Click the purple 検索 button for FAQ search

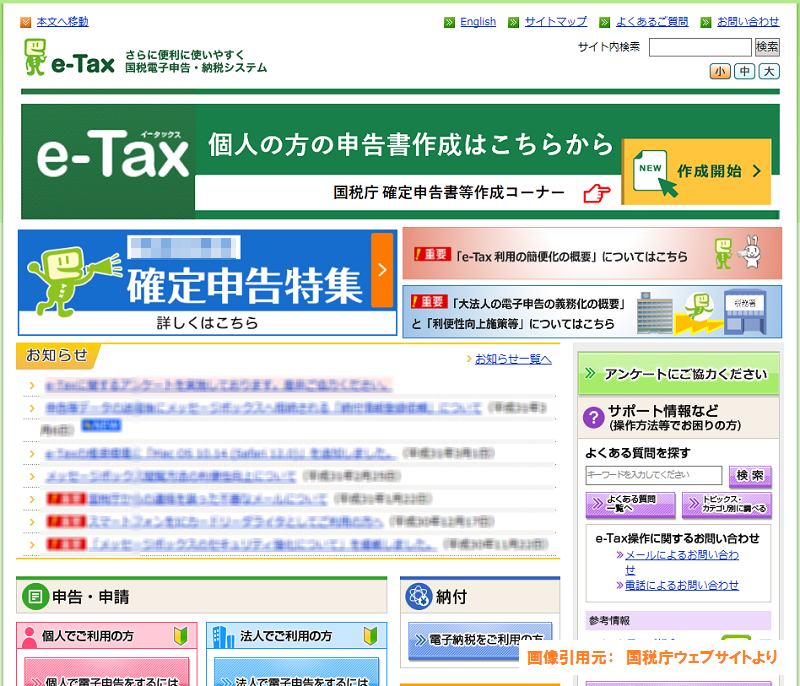(750, 476)
